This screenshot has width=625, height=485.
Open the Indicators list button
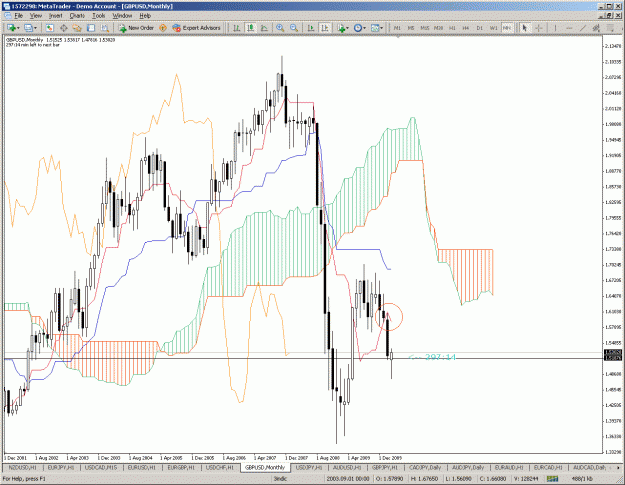click(x=341, y=28)
